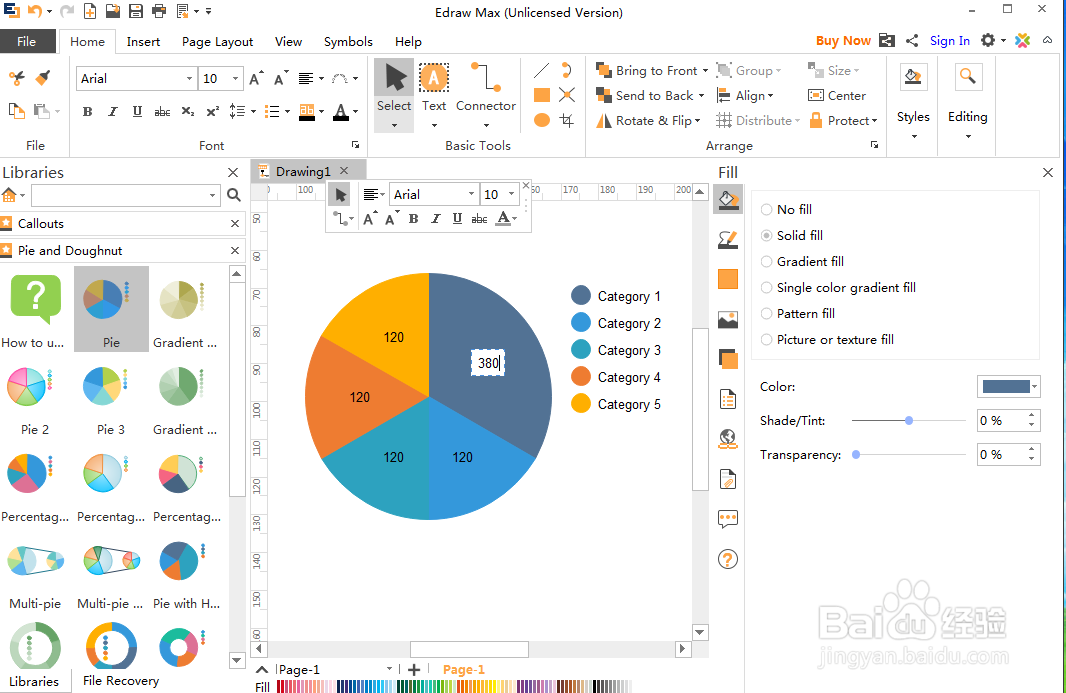The width and height of the screenshot is (1066, 693).
Task: Increase the Shade/Tint percentage stepper
Action: (x=1032, y=416)
